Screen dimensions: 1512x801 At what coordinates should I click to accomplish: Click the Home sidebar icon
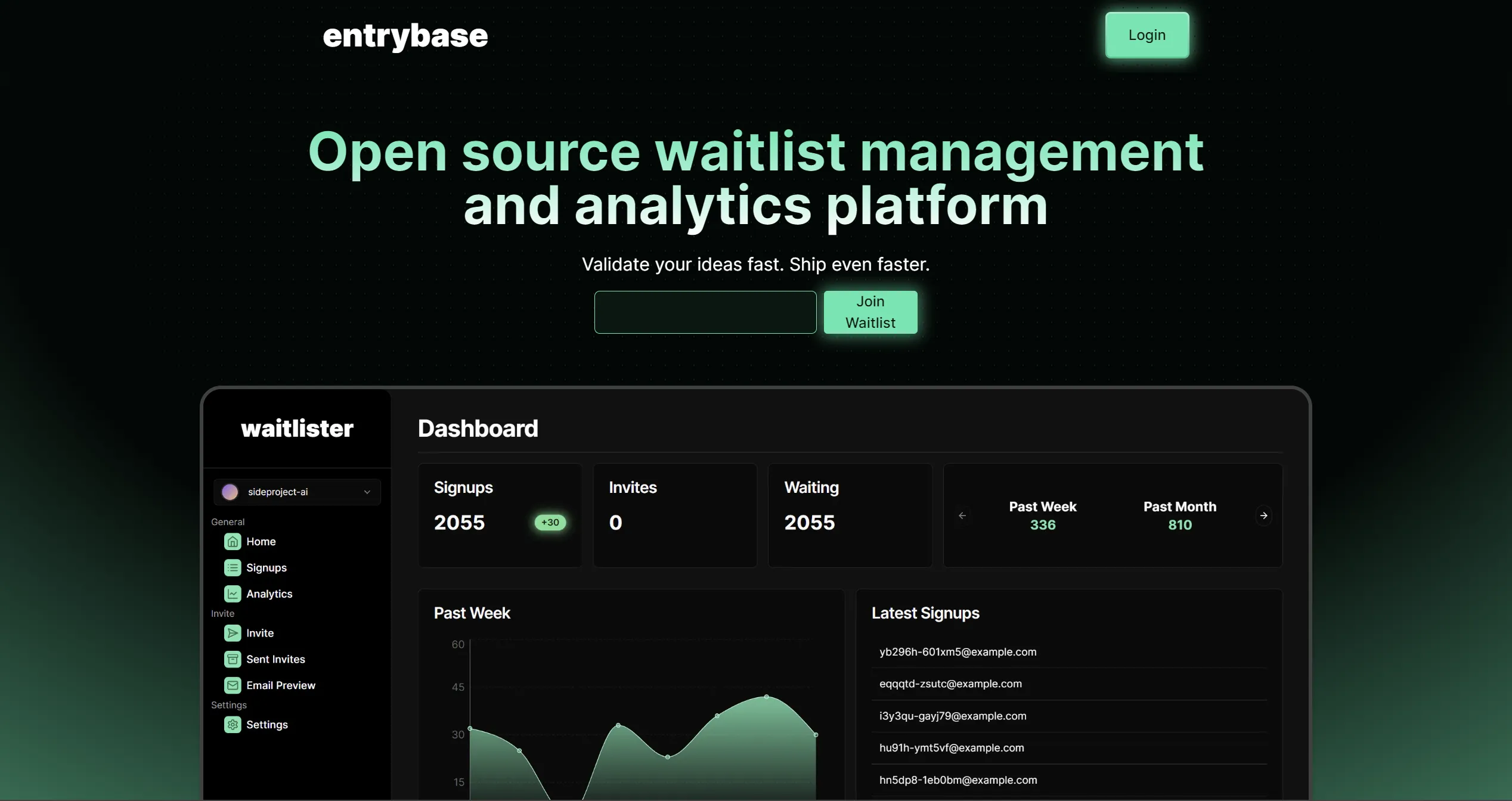[x=233, y=542]
